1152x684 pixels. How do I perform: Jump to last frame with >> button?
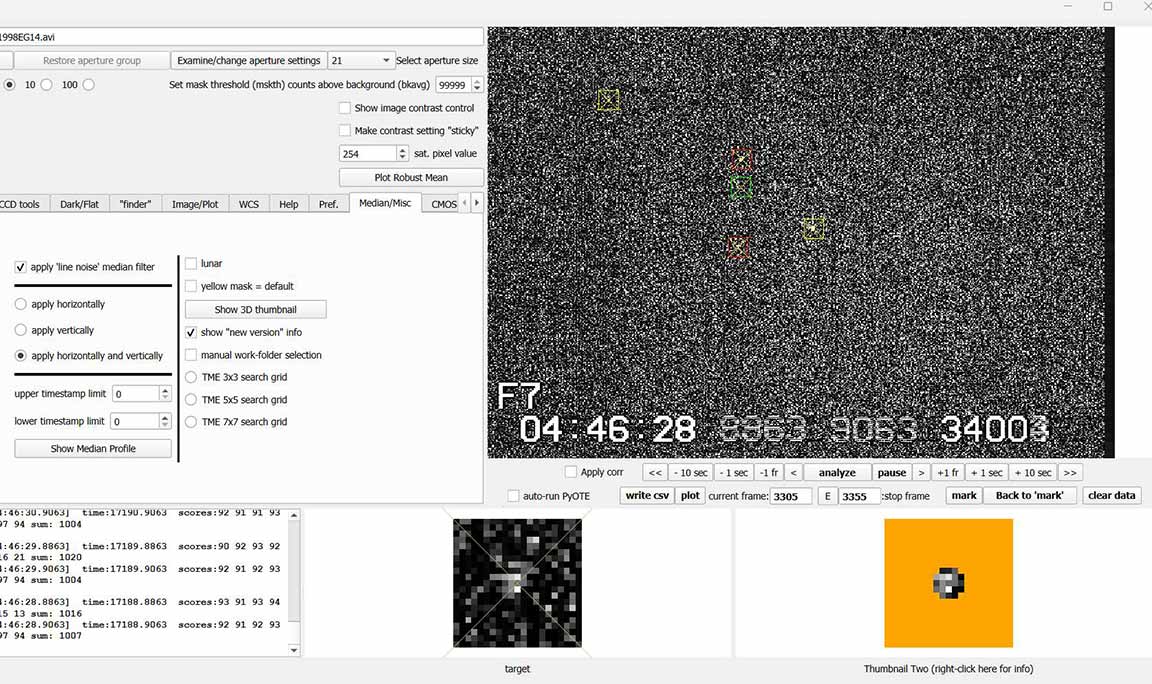click(1070, 472)
